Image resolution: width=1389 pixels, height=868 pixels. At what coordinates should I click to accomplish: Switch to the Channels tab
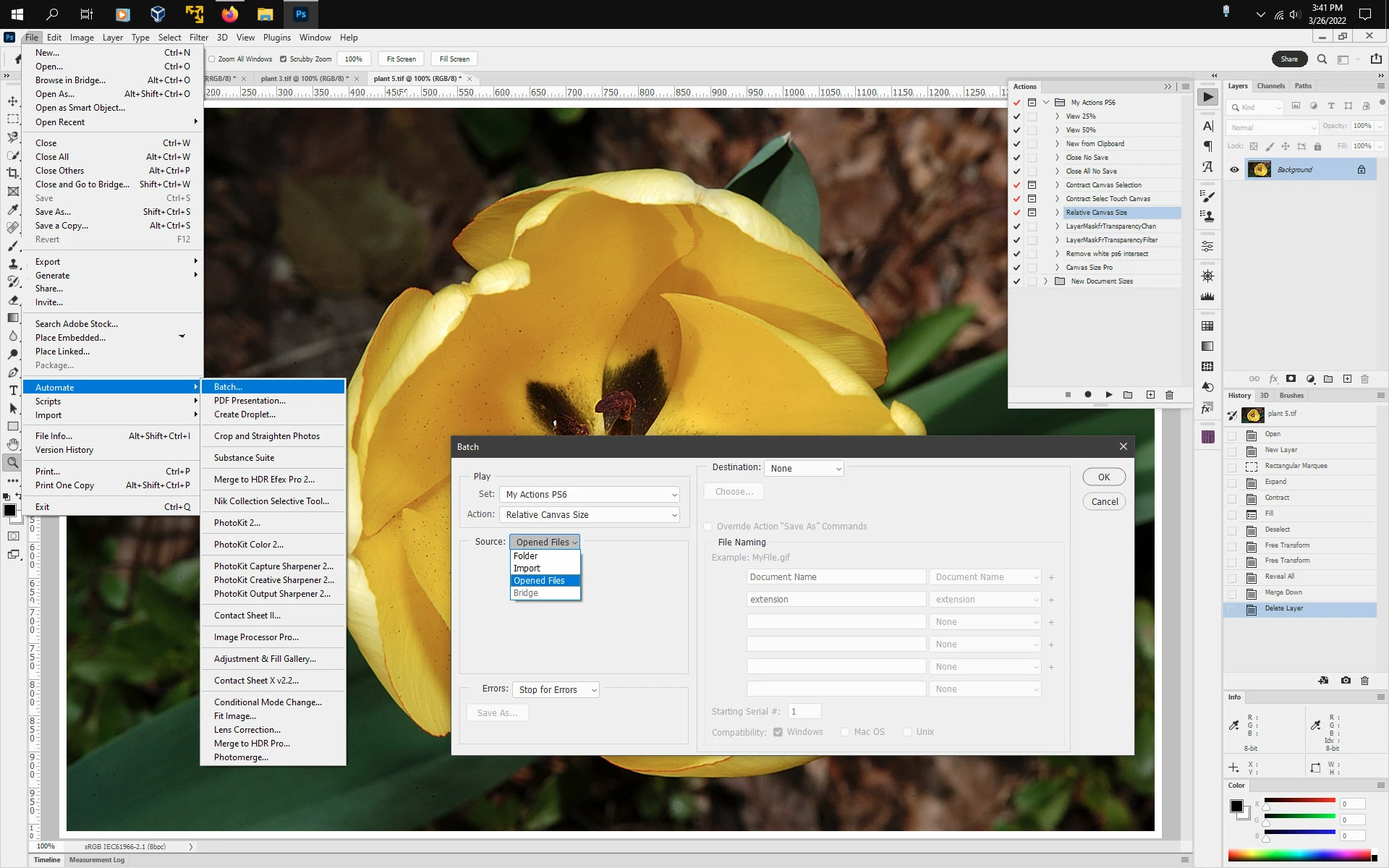pyautogui.click(x=1270, y=86)
